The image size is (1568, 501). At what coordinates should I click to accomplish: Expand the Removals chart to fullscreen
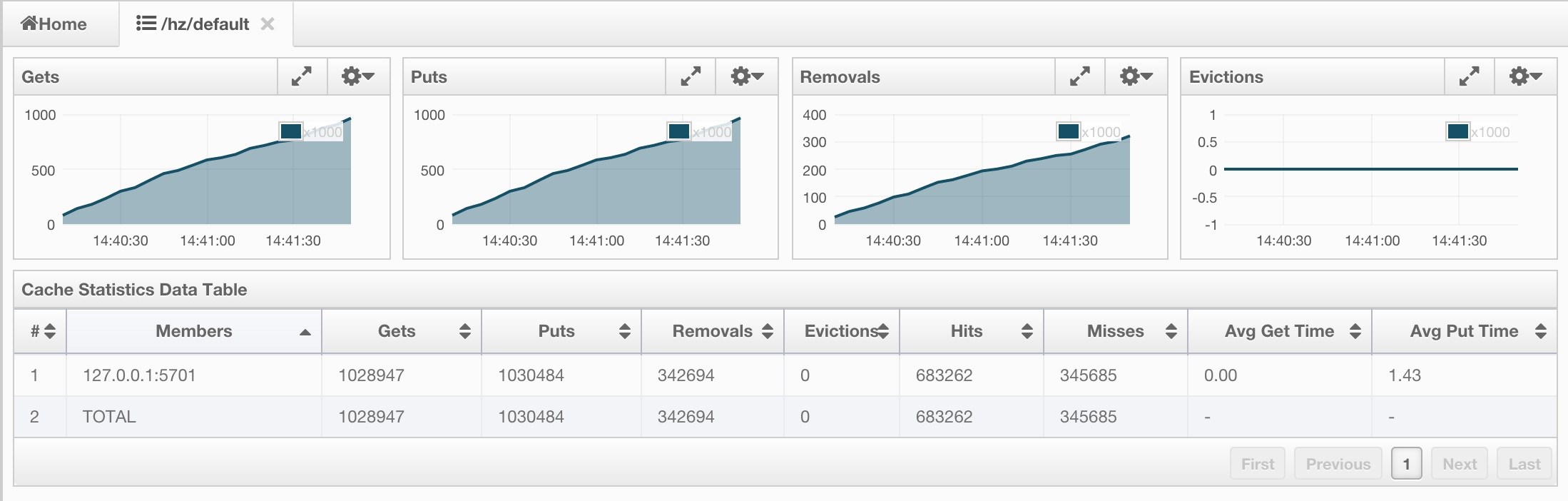tap(1080, 76)
